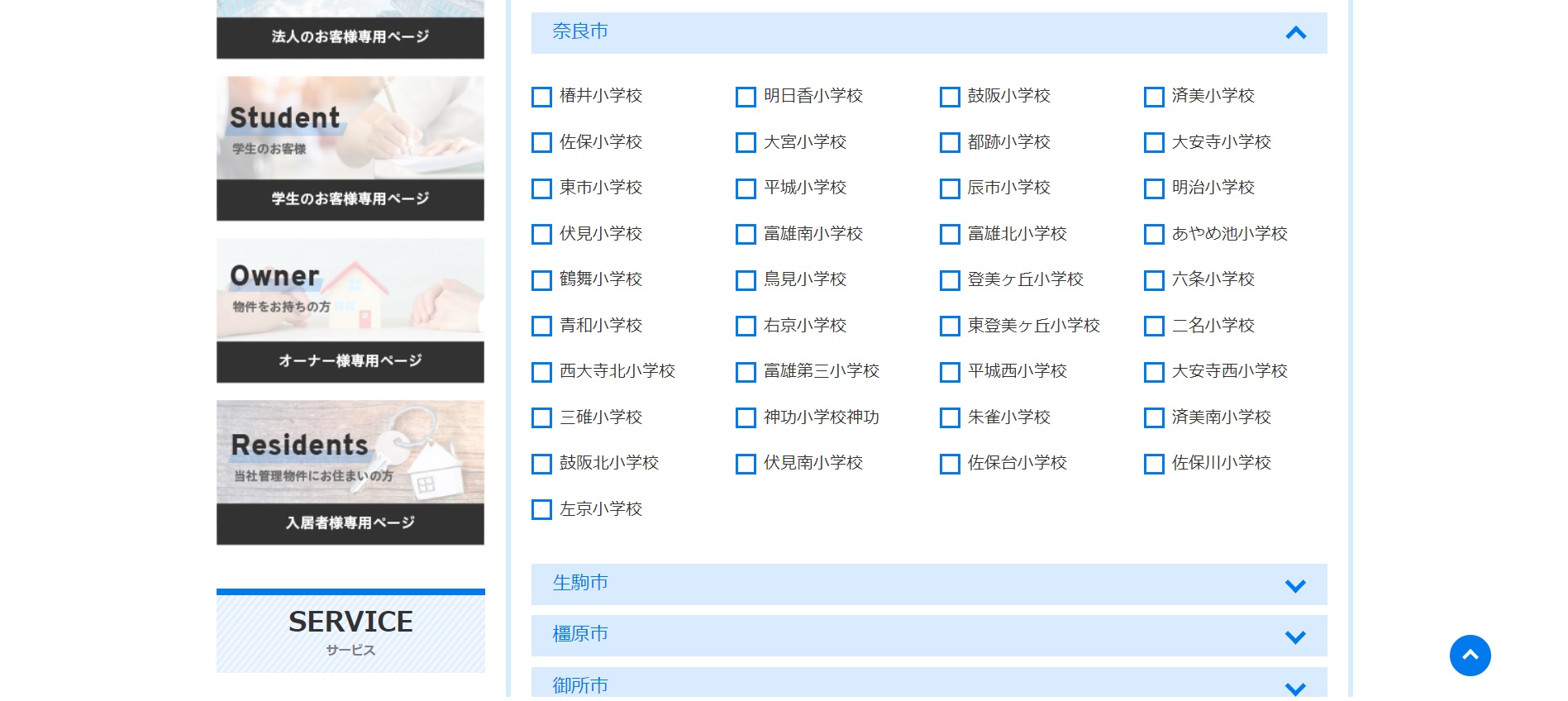Tick the 佐保川小学校 checkbox
The width and height of the screenshot is (1568, 701).
click(x=1154, y=464)
